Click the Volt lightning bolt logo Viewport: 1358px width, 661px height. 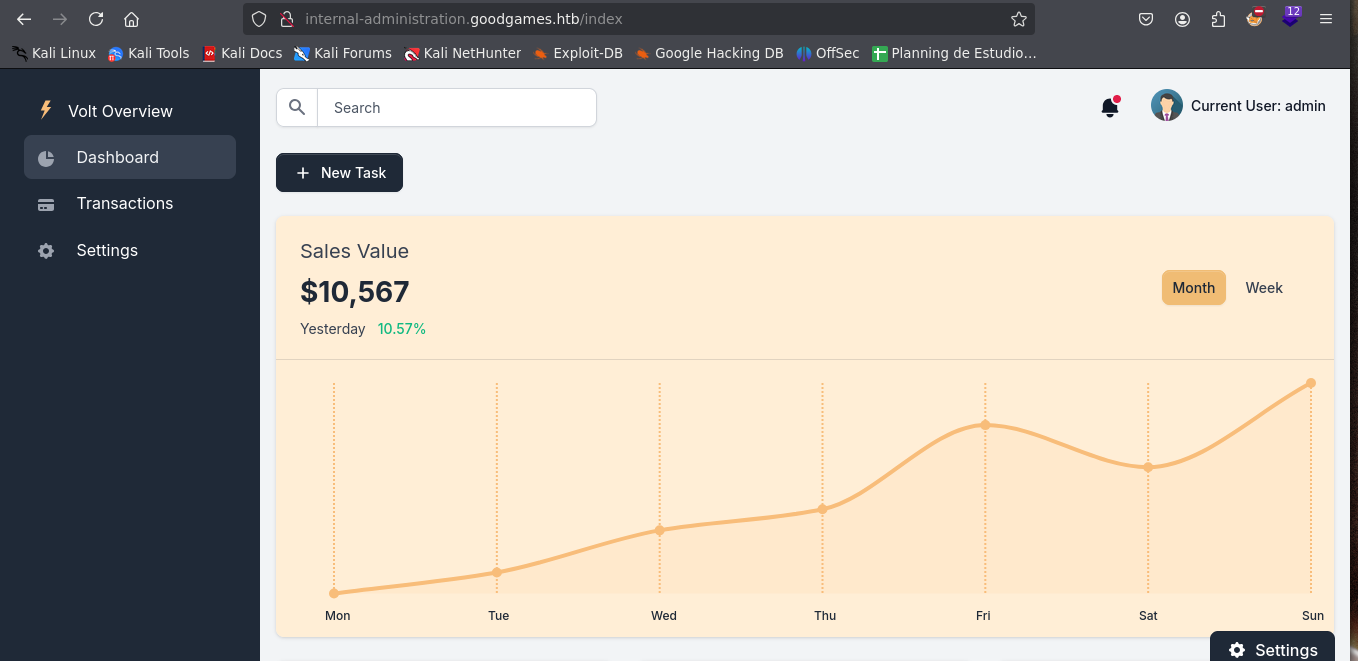tap(45, 110)
